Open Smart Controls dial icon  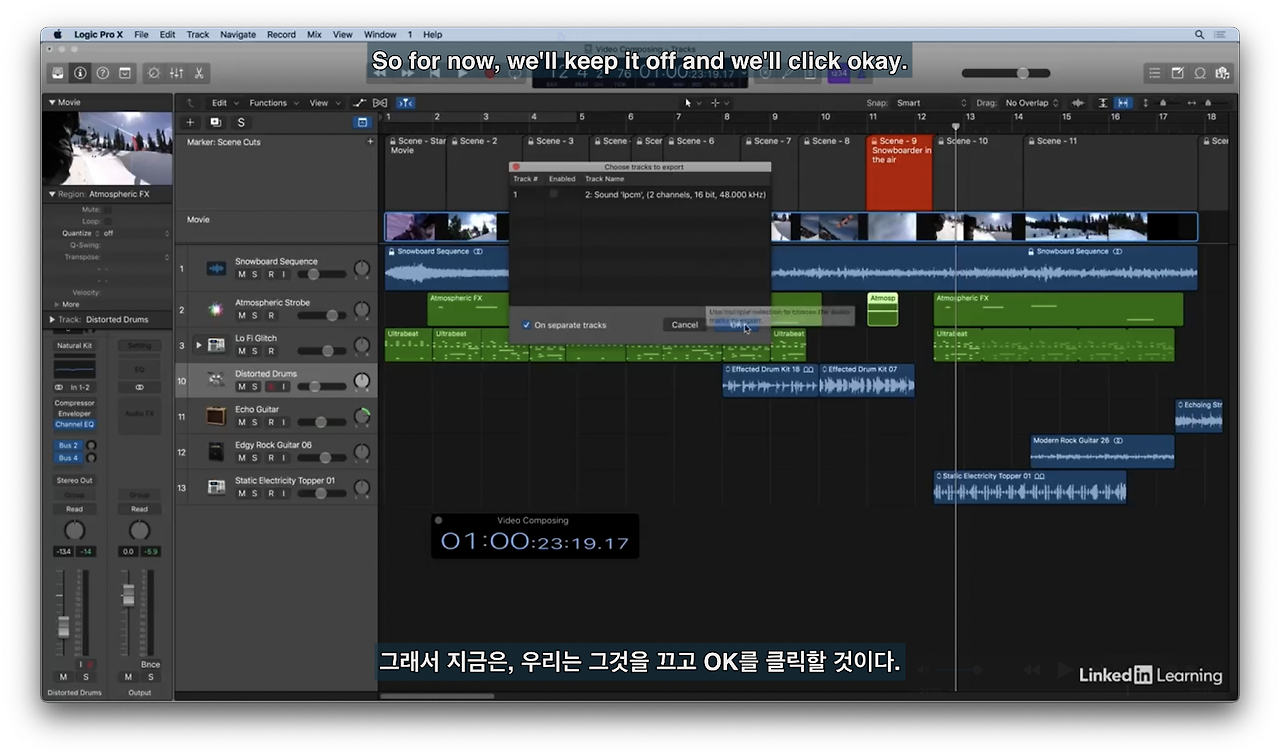pyautogui.click(x=154, y=73)
